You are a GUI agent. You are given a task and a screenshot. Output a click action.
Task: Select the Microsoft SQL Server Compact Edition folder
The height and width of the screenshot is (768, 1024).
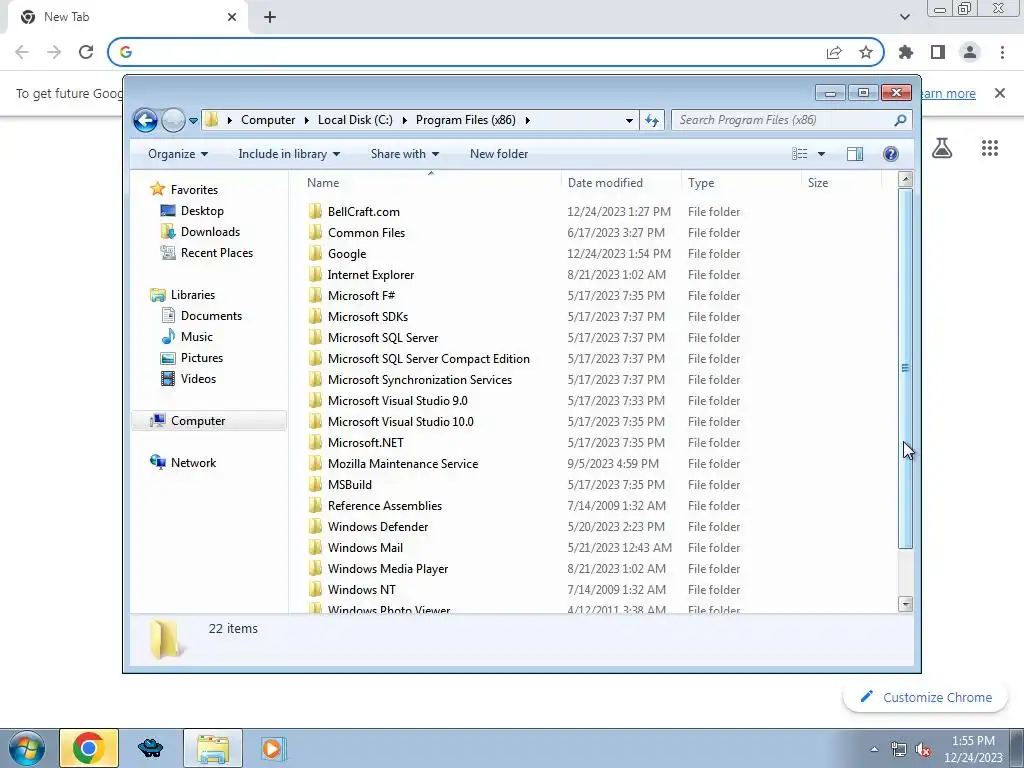428,359
